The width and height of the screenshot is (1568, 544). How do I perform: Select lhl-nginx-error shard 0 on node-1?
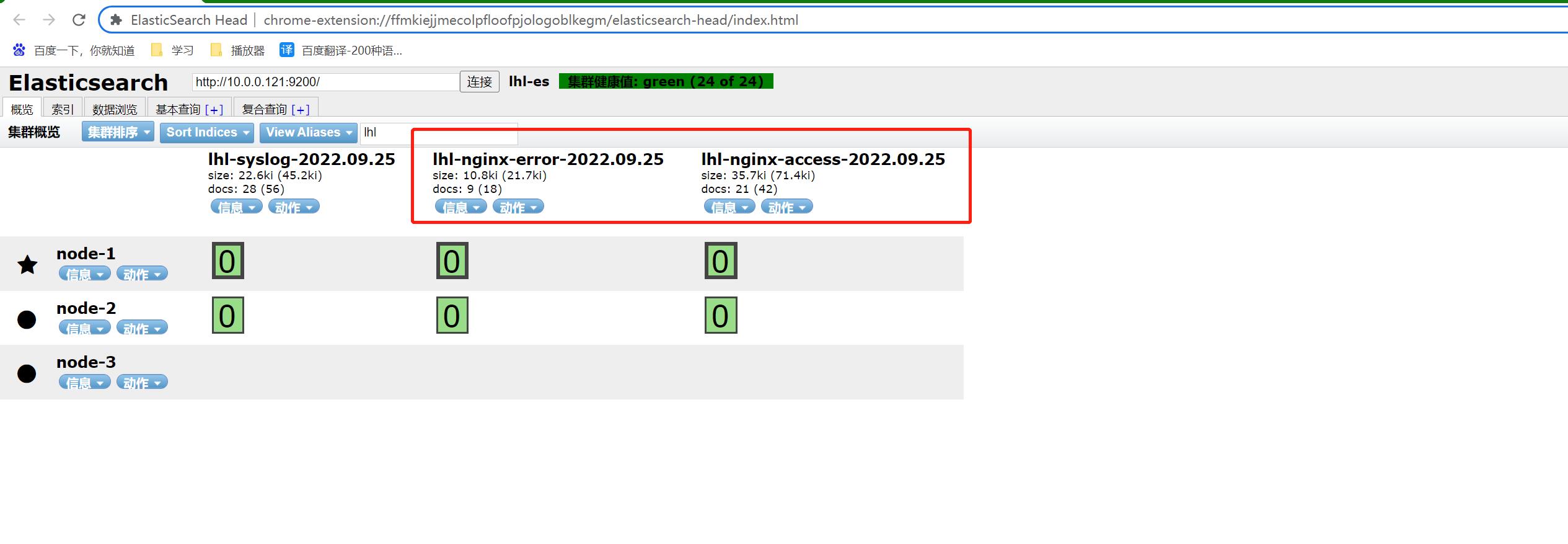pos(452,261)
